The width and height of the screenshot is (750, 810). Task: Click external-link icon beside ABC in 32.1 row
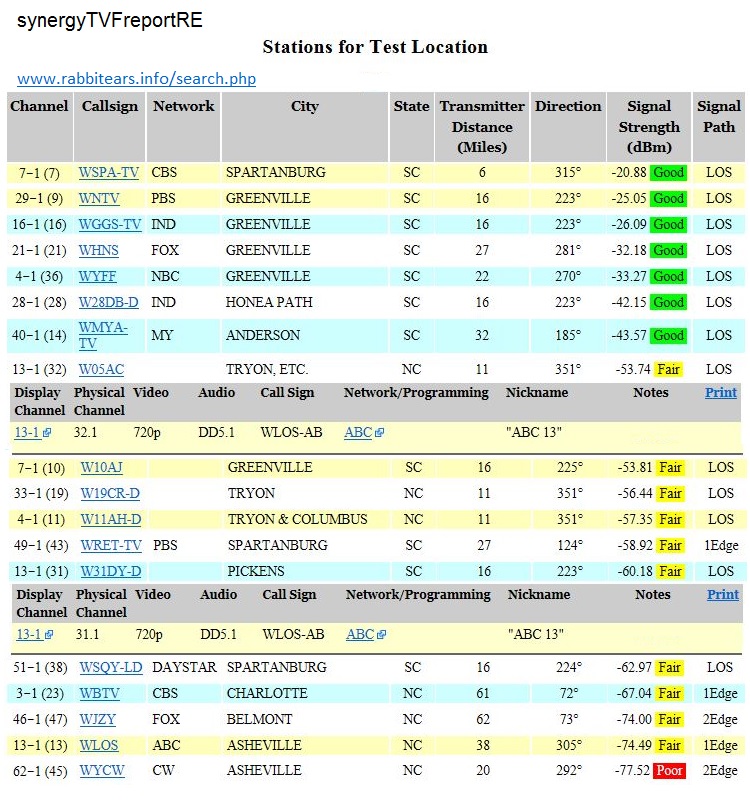(380, 434)
